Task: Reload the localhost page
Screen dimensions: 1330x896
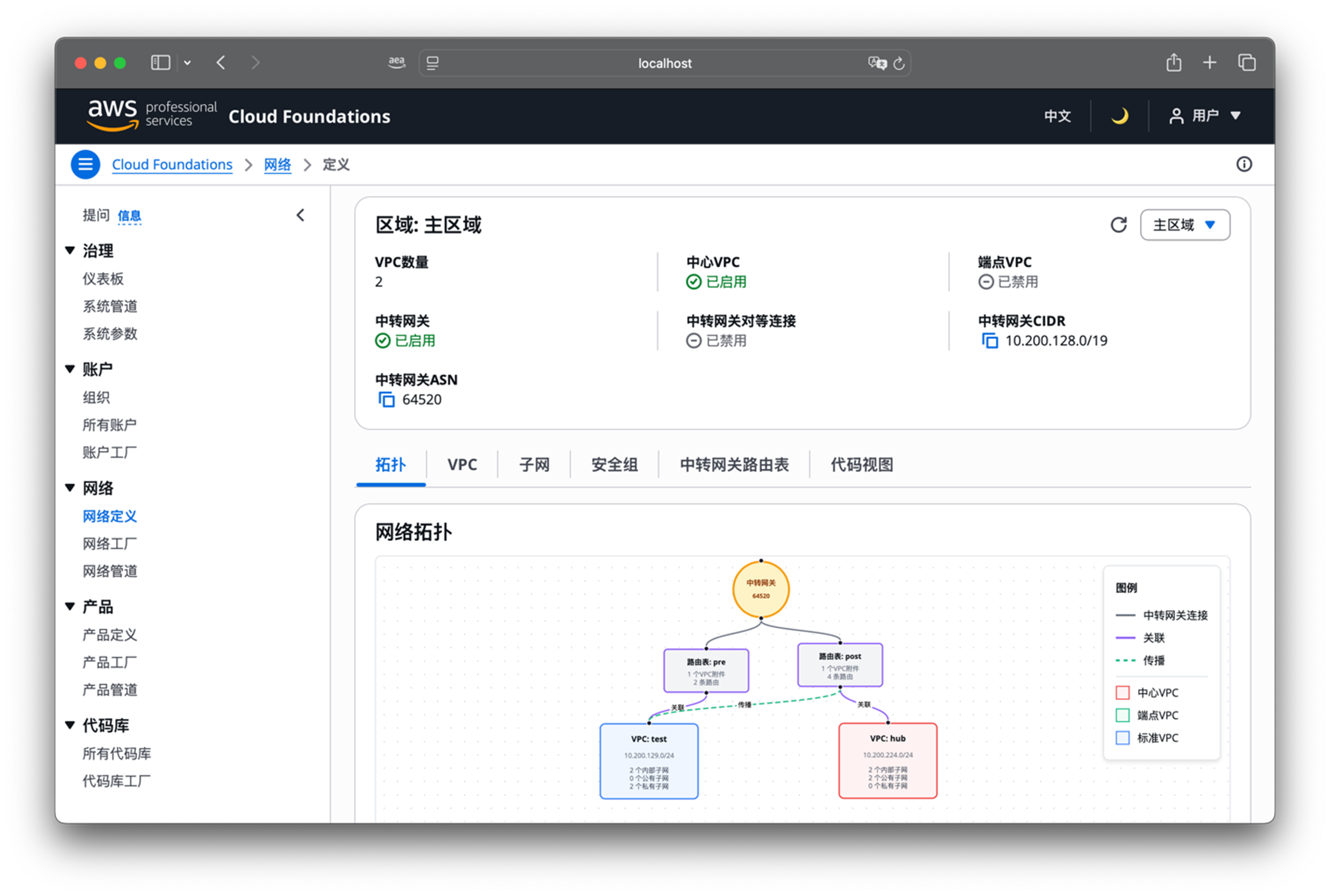Action: pos(899,64)
